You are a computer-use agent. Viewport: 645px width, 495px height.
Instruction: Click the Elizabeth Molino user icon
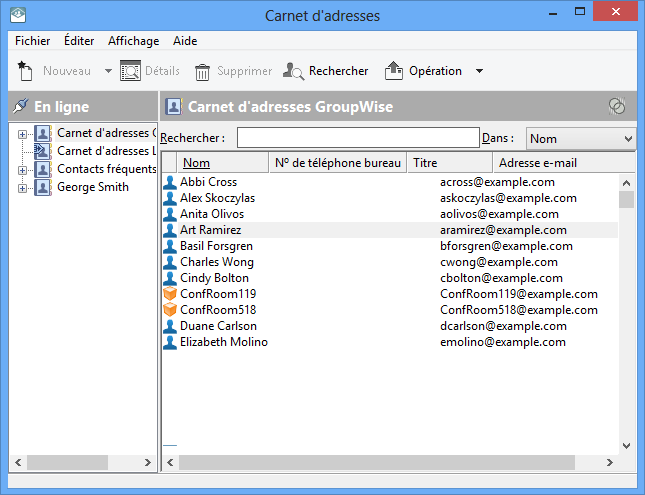click(170, 342)
